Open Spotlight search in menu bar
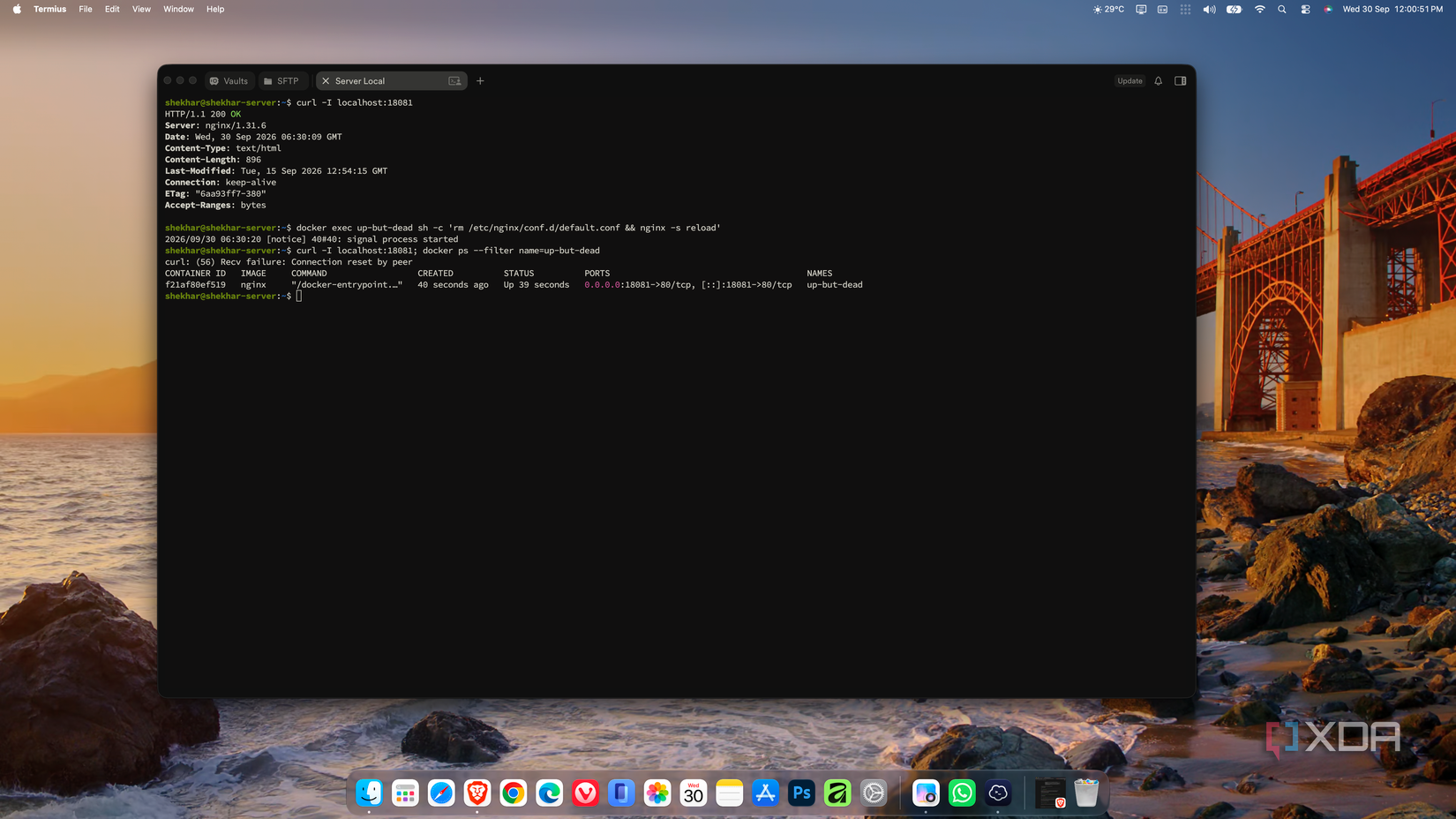The image size is (1456, 819). pyautogui.click(x=1282, y=9)
